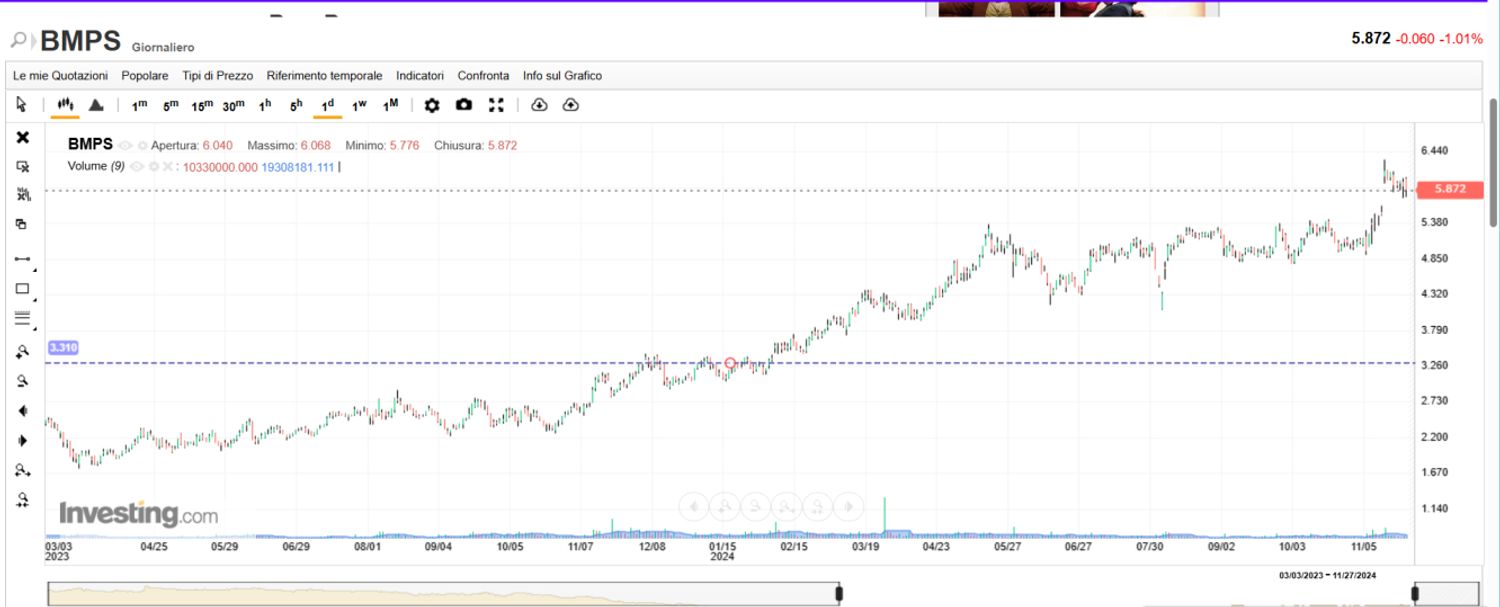Click the faded scroll-right arrow overlay
The height and width of the screenshot is (607, 1500).
(848, 506)
